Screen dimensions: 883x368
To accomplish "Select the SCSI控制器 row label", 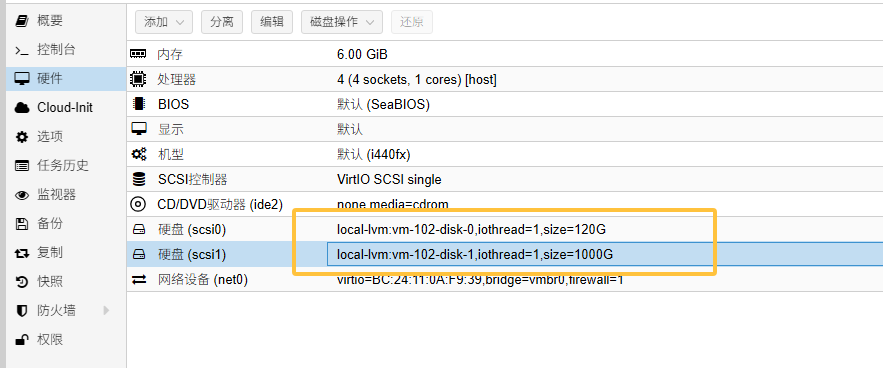I will click(x=193, y=180).
